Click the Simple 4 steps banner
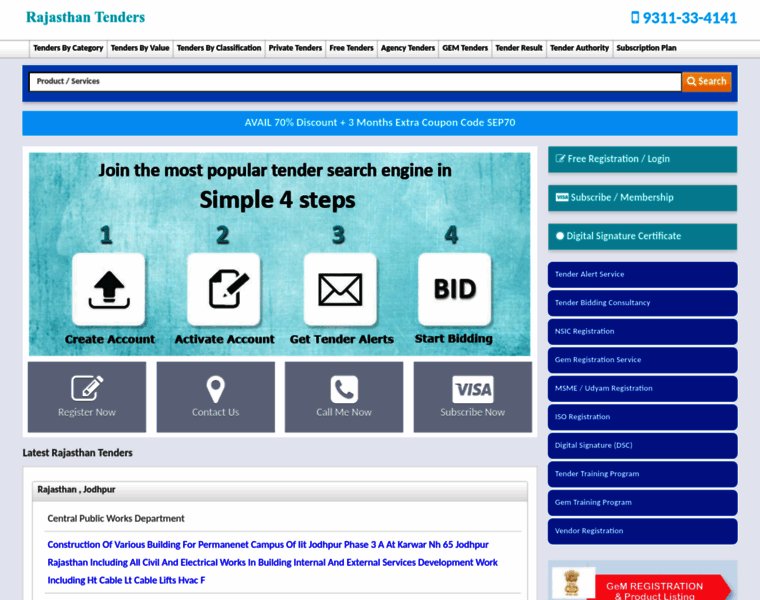 280,254
